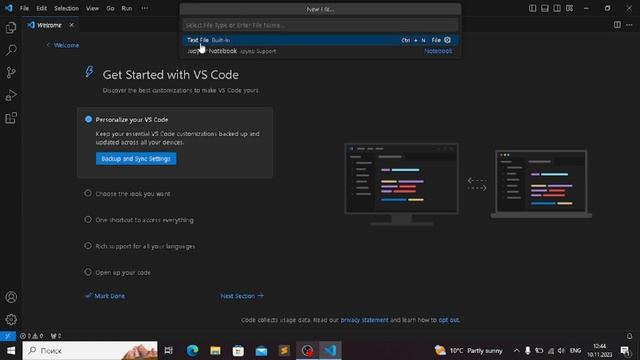Screen dimensions: 640x360
Task: Show errors and warnings count in status bar
Action: [x=31, y=336]
